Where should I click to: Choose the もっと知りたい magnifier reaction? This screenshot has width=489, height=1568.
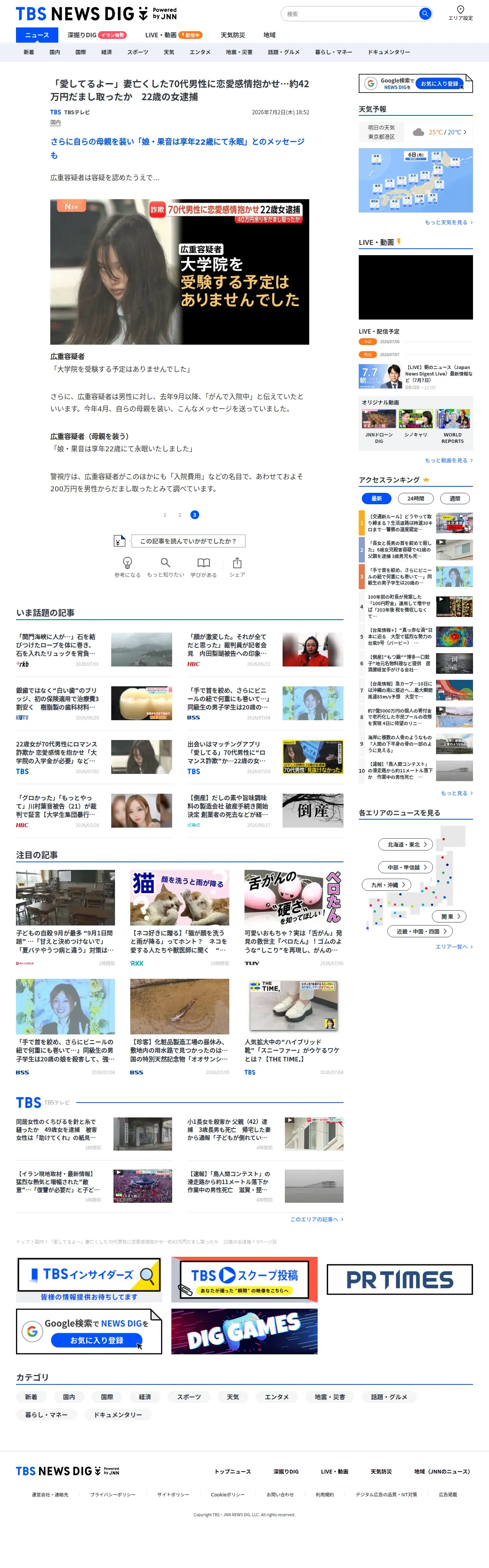(166, 567)
